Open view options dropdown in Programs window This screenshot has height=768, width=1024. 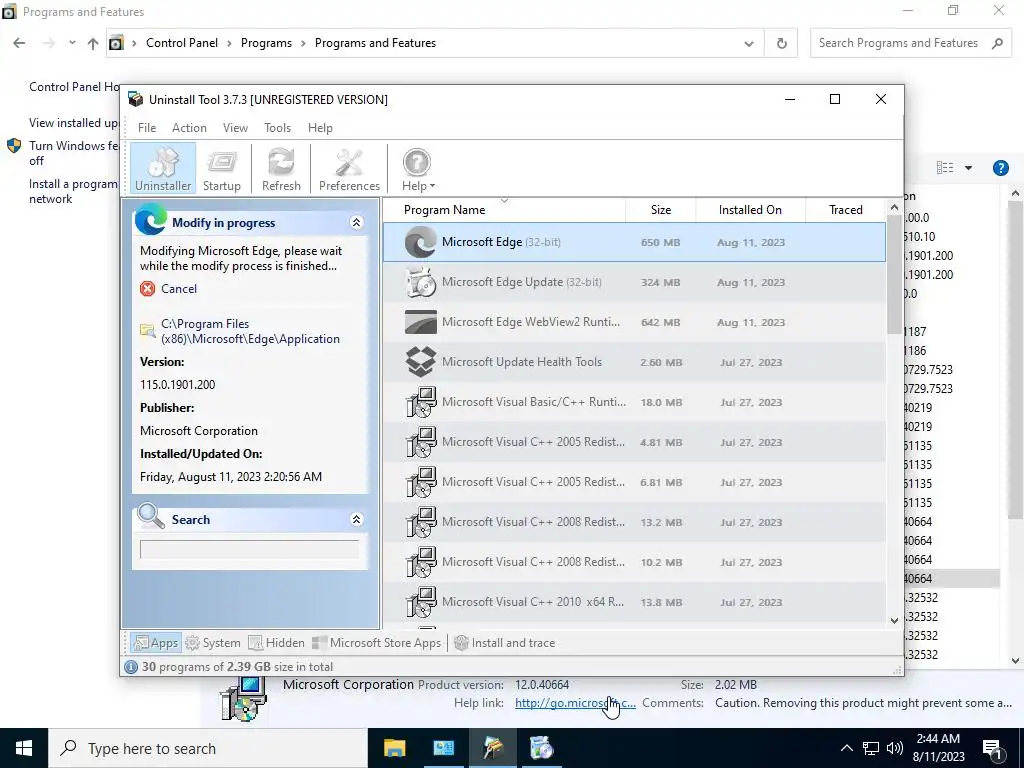[x=968, y=168]
